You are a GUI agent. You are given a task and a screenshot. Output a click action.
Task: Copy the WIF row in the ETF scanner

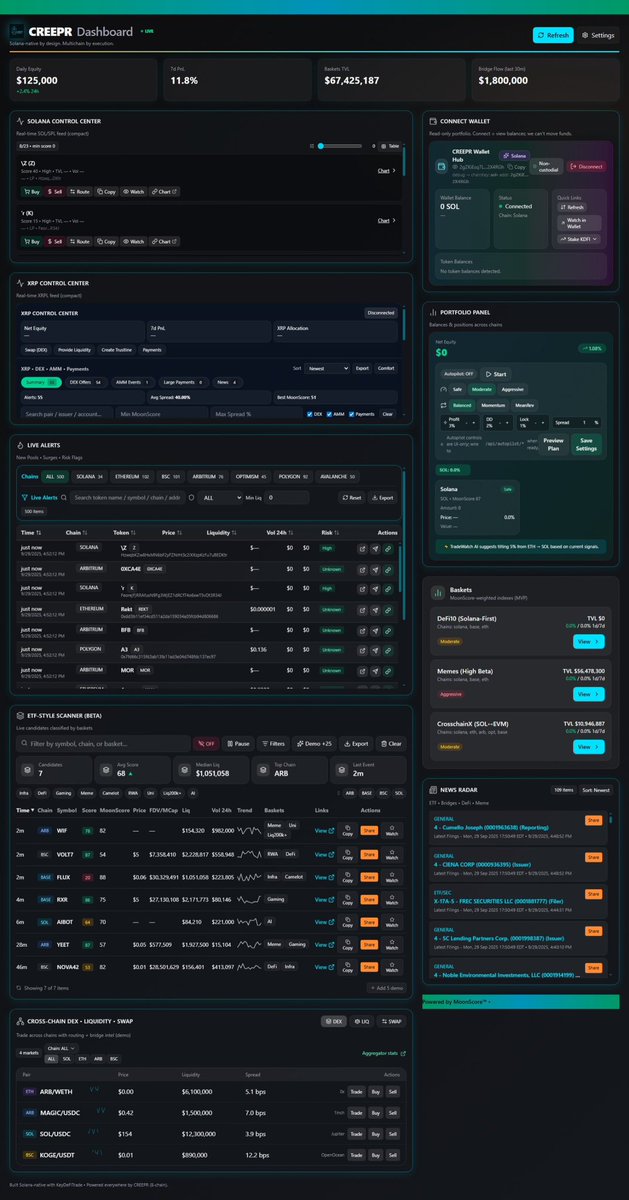[x=347, y=829]
